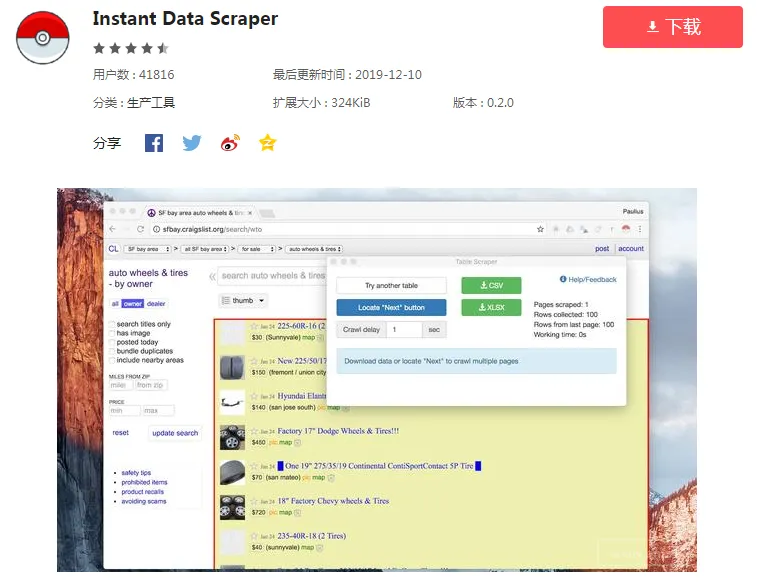Image resolution: width=757 pixels, height=586 pixels.
Task: Open the 18" Factory Chevy wheels & Tires listing
Action: point(333,501)
